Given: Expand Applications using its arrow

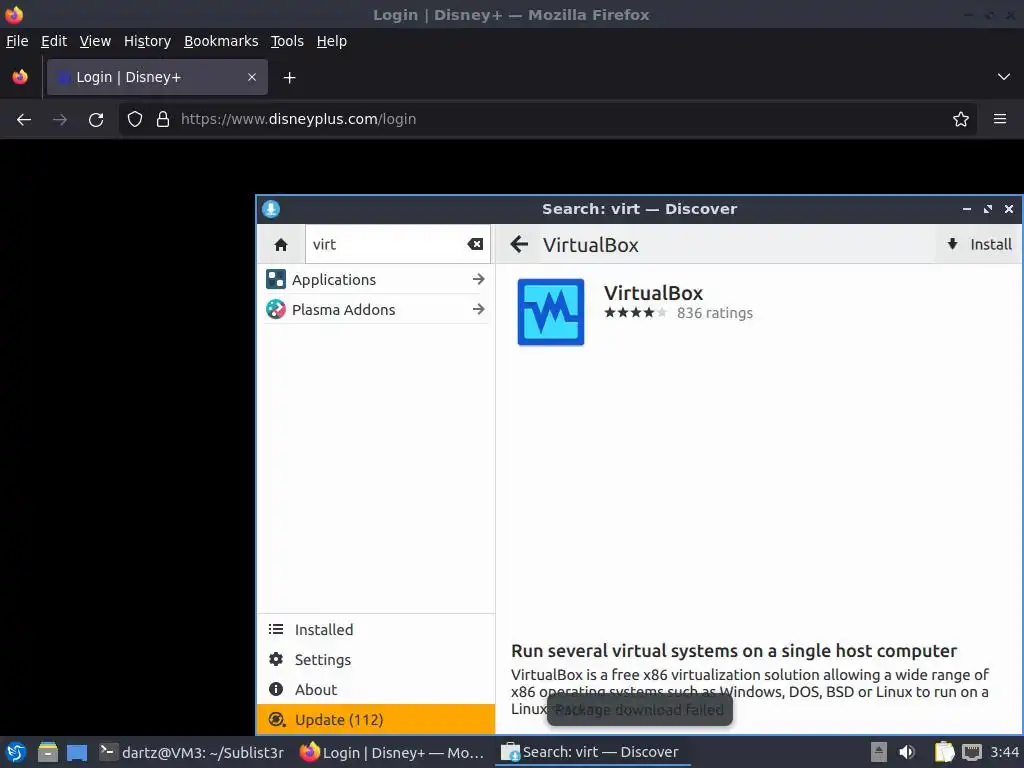Looking at the screenshot, I should [x=479, y=280].
